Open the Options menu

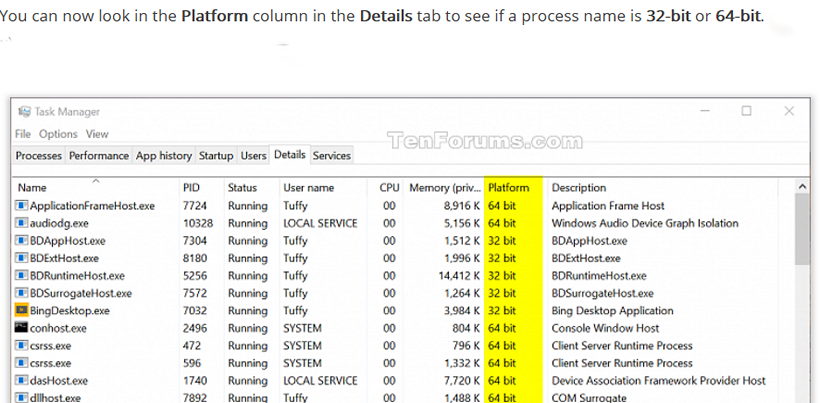(58, 134)
